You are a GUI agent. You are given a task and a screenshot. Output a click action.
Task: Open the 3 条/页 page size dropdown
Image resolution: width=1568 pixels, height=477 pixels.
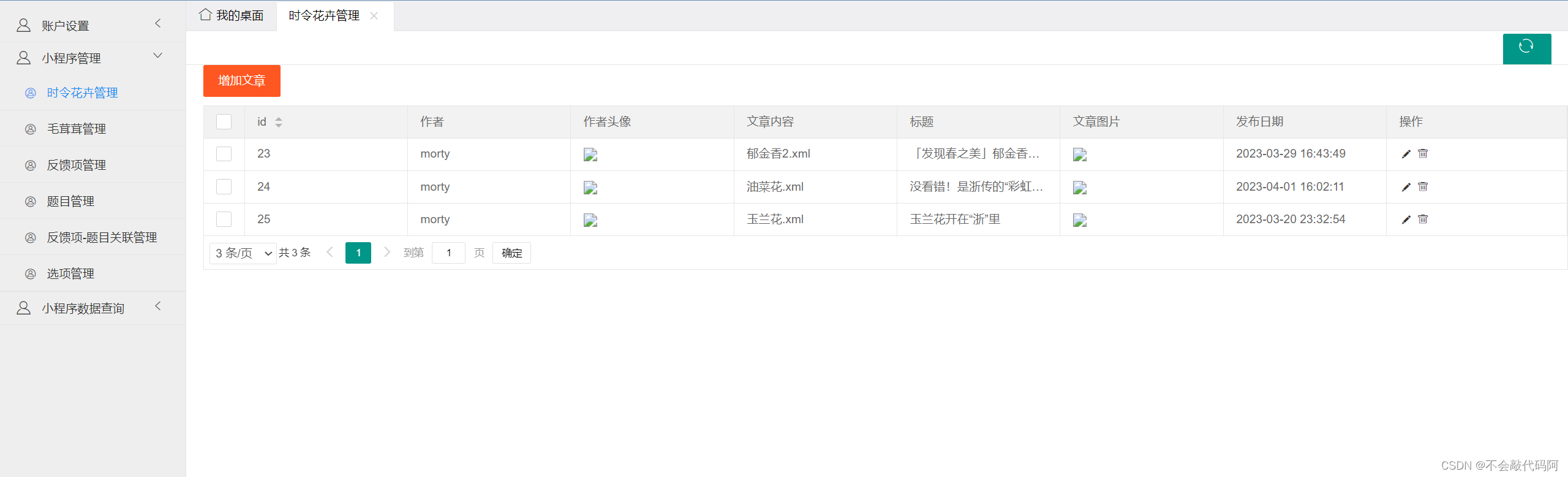243,253
